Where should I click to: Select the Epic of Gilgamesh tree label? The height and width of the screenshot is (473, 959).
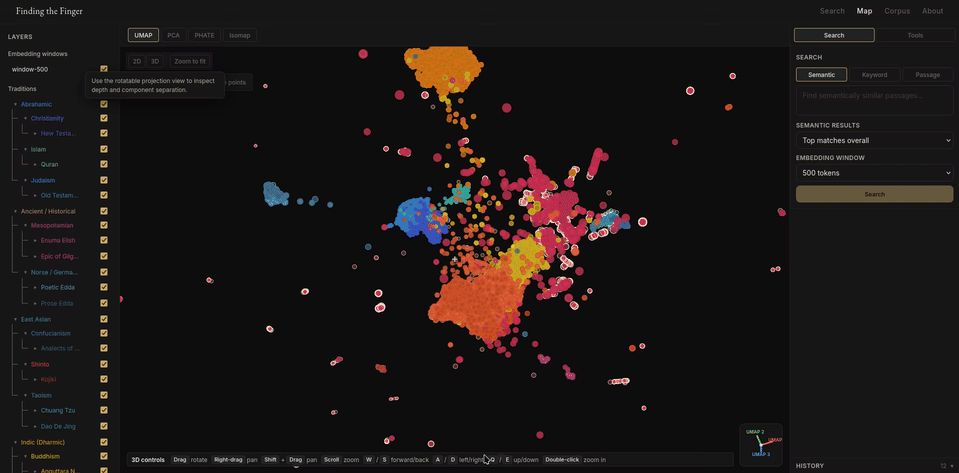tap(59, 256)
